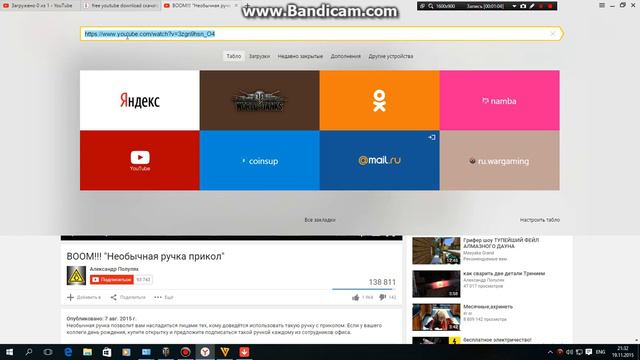Open the Yandex browser hamburger menu
Image resolution: width=640 pixels, height=360 pixels.
click(602, 5)
